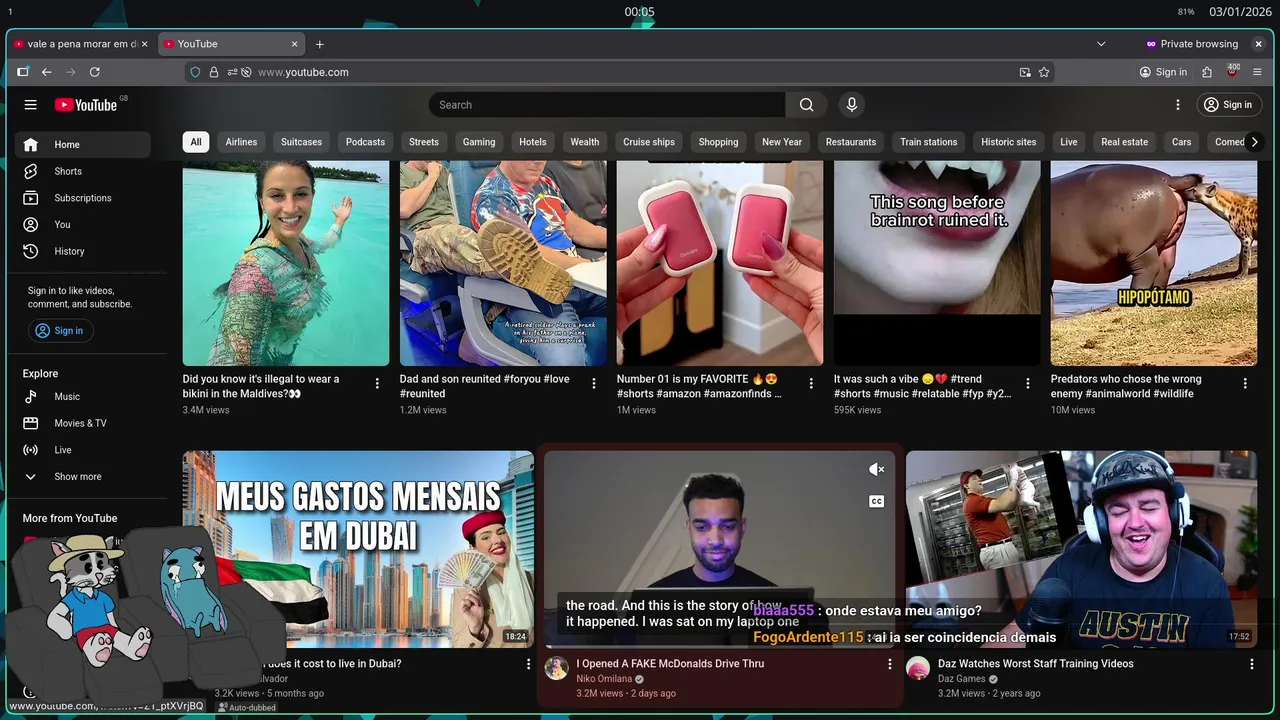Image resolution: width=1280 pixels, height=720 pixels.
Task: Open the You section in sidebar
Action: point(83,224)
